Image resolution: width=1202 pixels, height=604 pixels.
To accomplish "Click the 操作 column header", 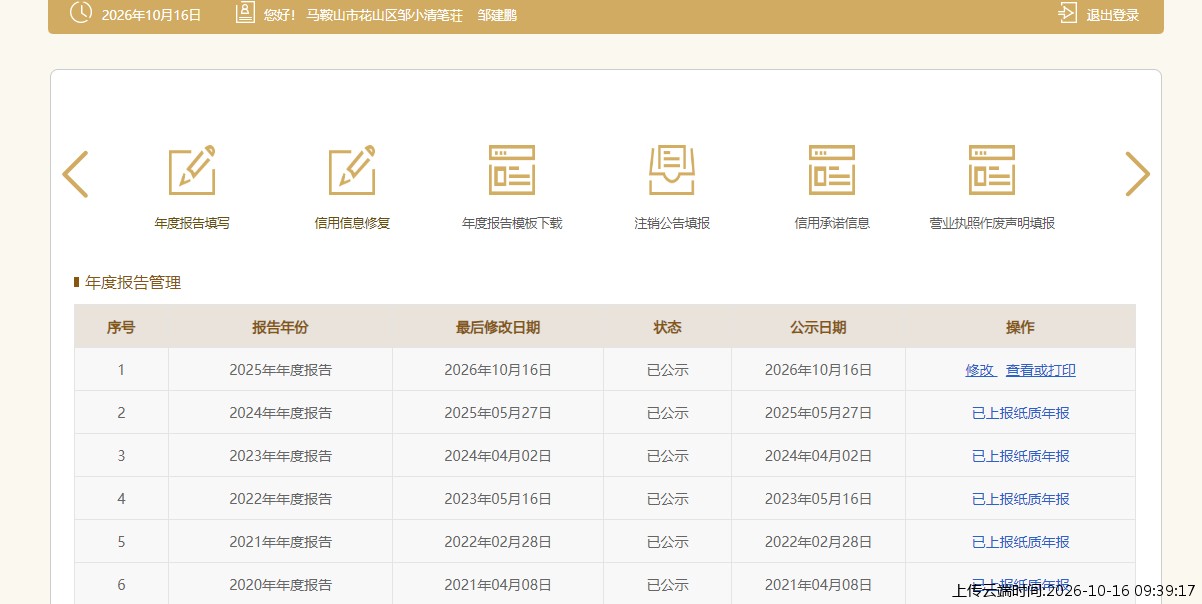I will coord(1020,327).
